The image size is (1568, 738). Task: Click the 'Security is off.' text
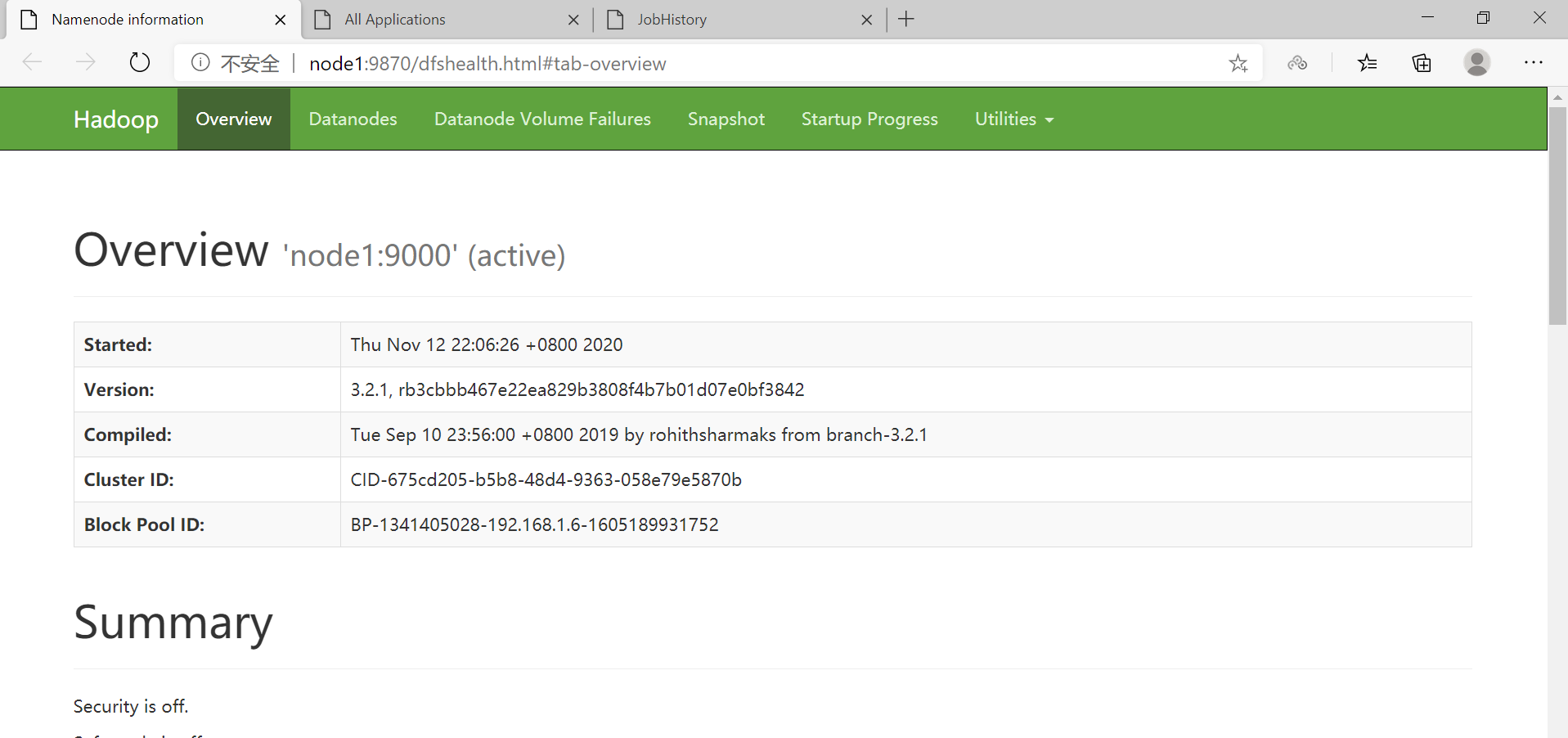pyautogui.click(x=131, y=707)
